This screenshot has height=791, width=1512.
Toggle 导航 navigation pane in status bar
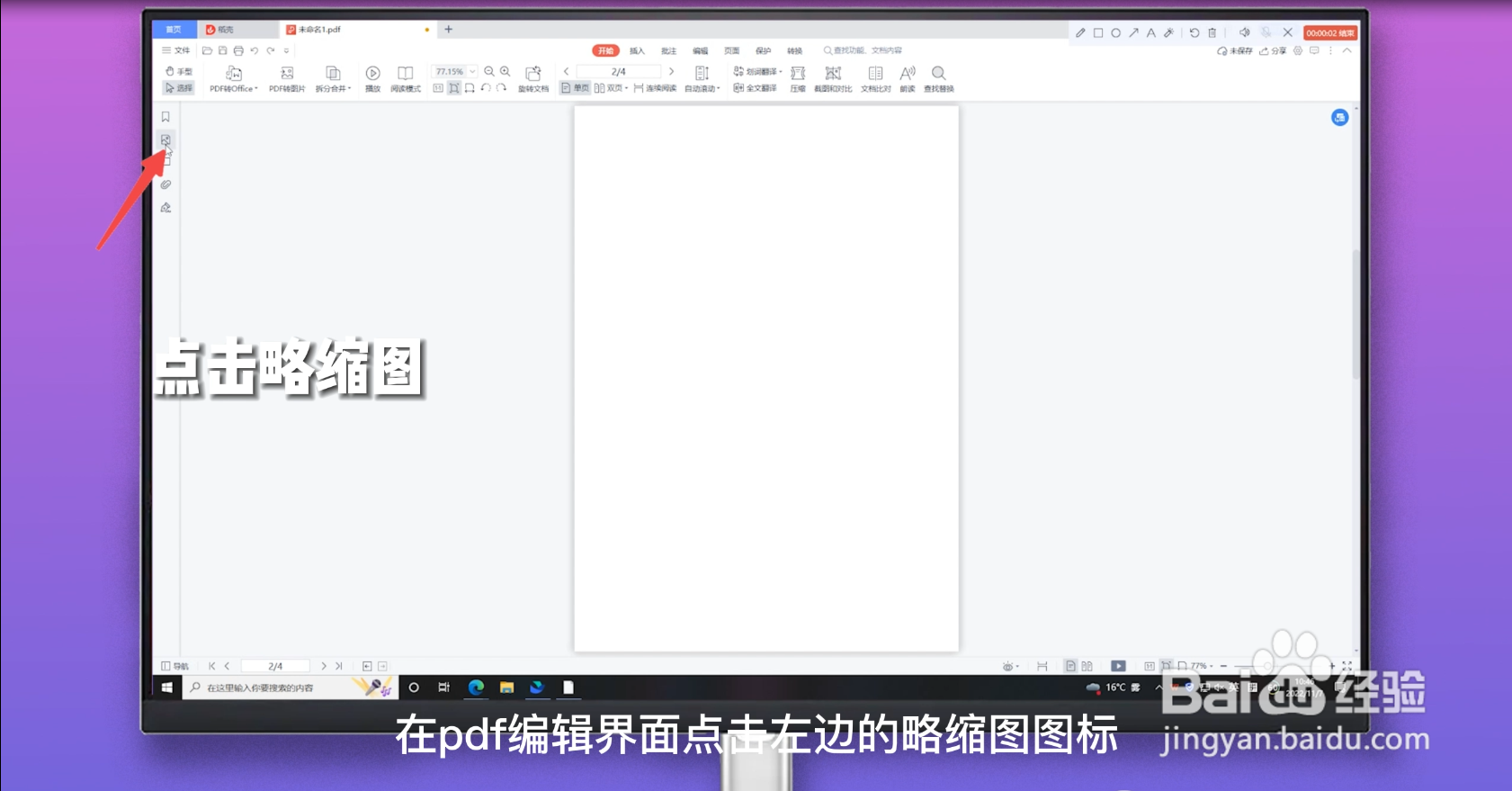pos(174,666)
